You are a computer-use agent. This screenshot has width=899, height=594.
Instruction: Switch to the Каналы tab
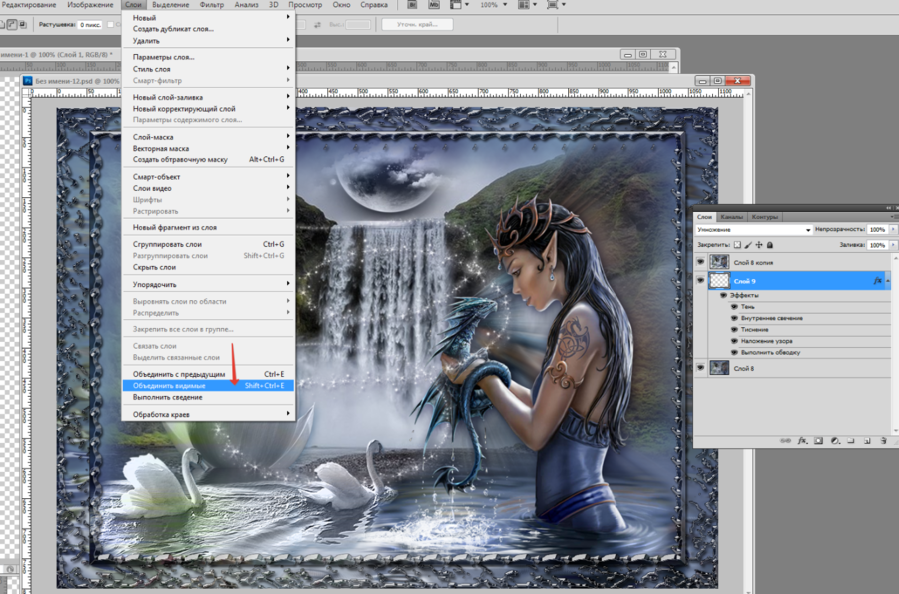[732, 217]
